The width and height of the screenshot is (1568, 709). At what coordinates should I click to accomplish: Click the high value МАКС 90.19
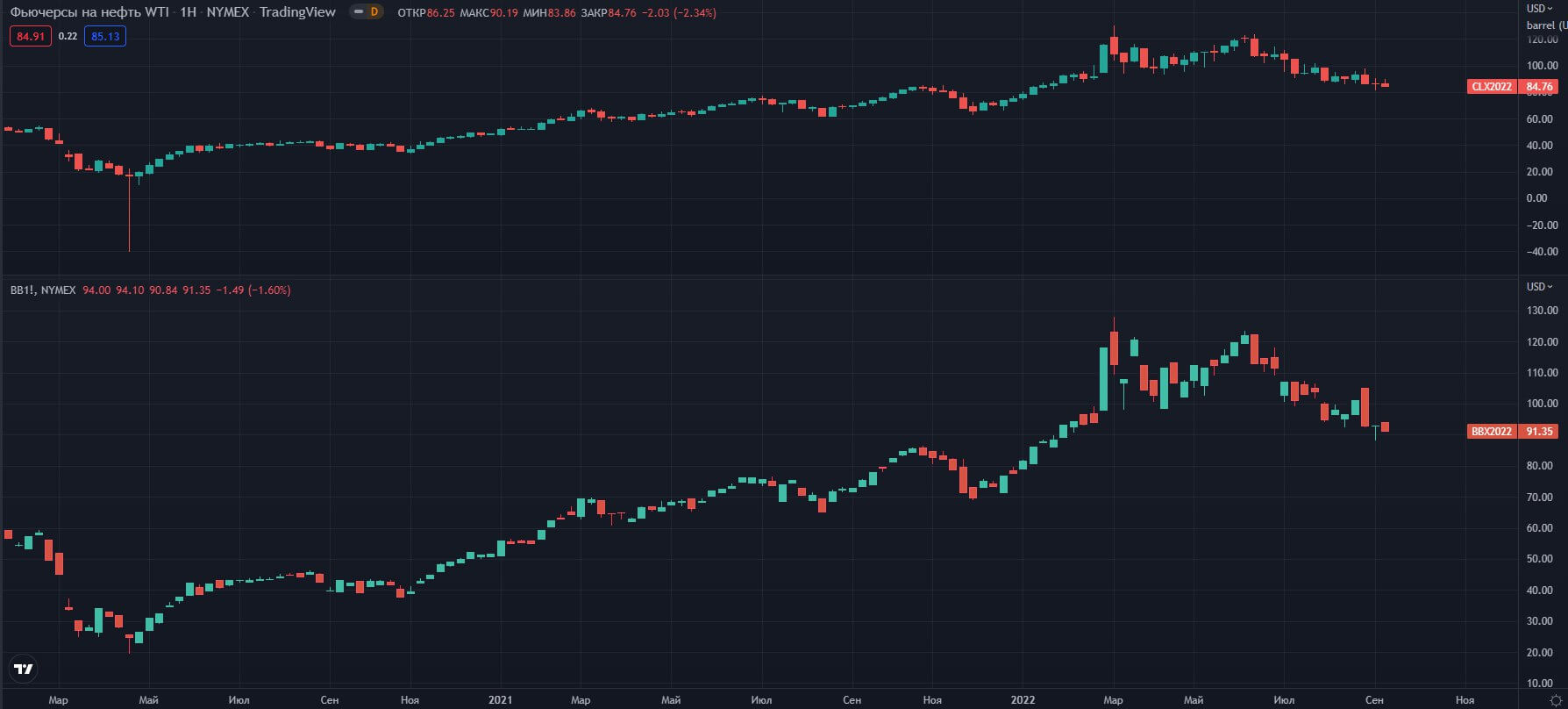click(x=488, y=13)
